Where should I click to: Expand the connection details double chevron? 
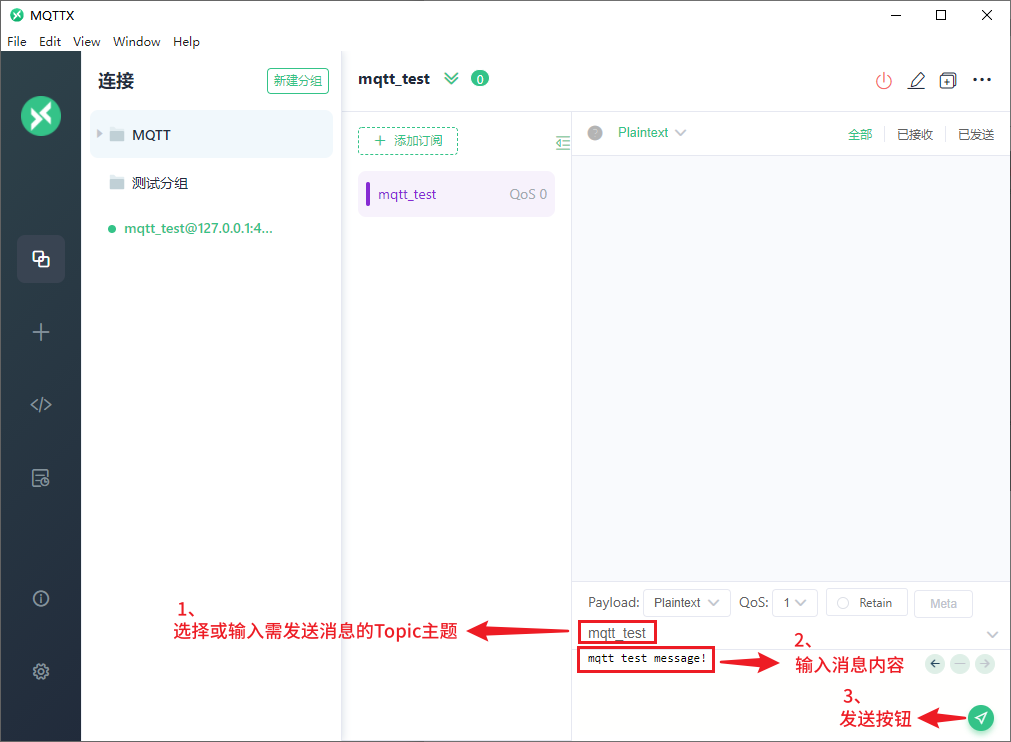451,79
